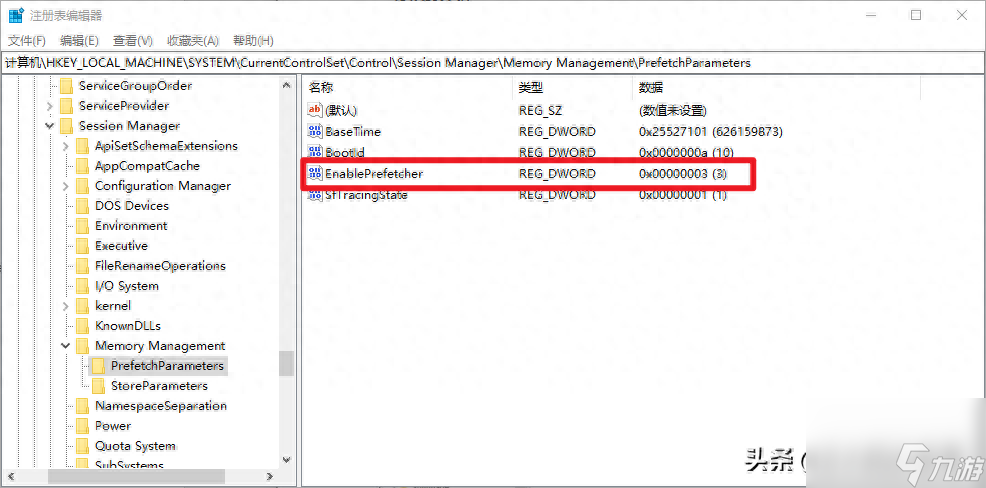Click the ServiceProvider folder icon
The height and width of the screenshot is (488, 986).
(x=66, y=106)
